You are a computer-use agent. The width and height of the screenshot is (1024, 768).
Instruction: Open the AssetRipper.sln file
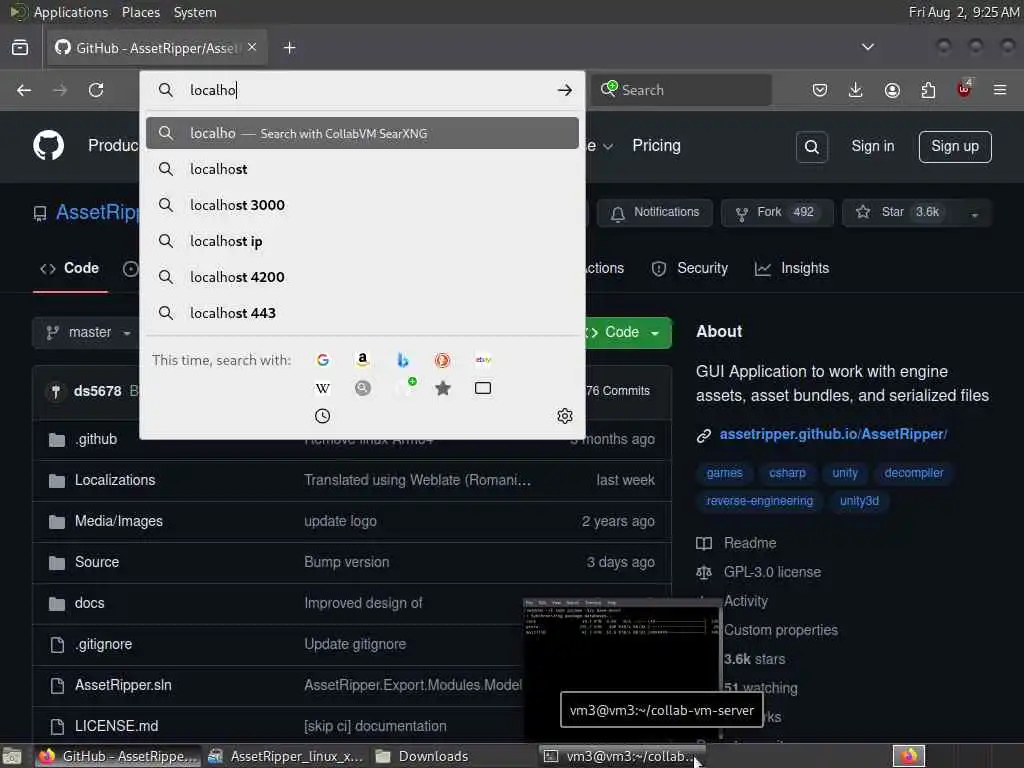[x=123, y=685]
